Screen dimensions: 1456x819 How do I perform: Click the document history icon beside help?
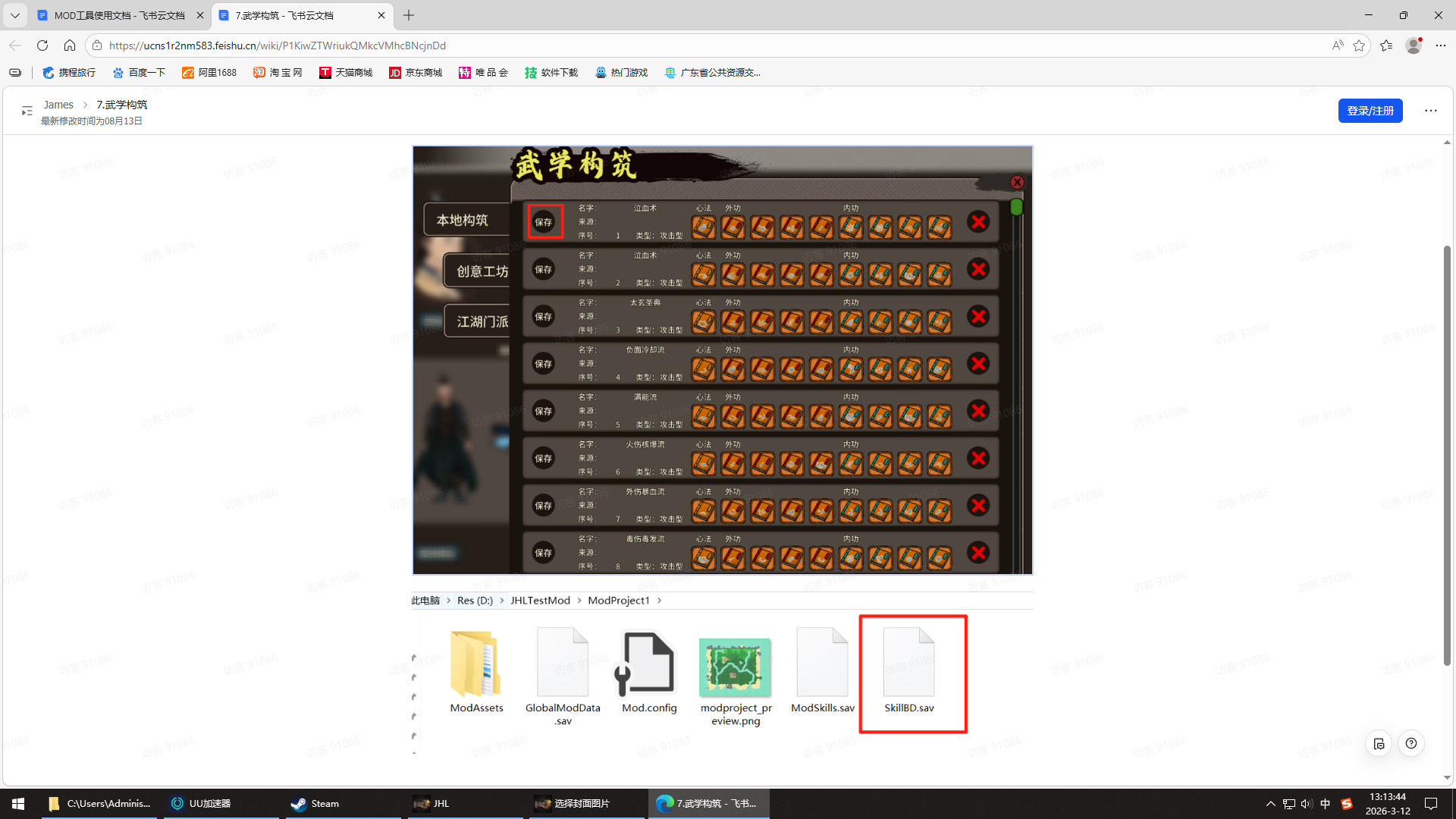coord(1379,743)
